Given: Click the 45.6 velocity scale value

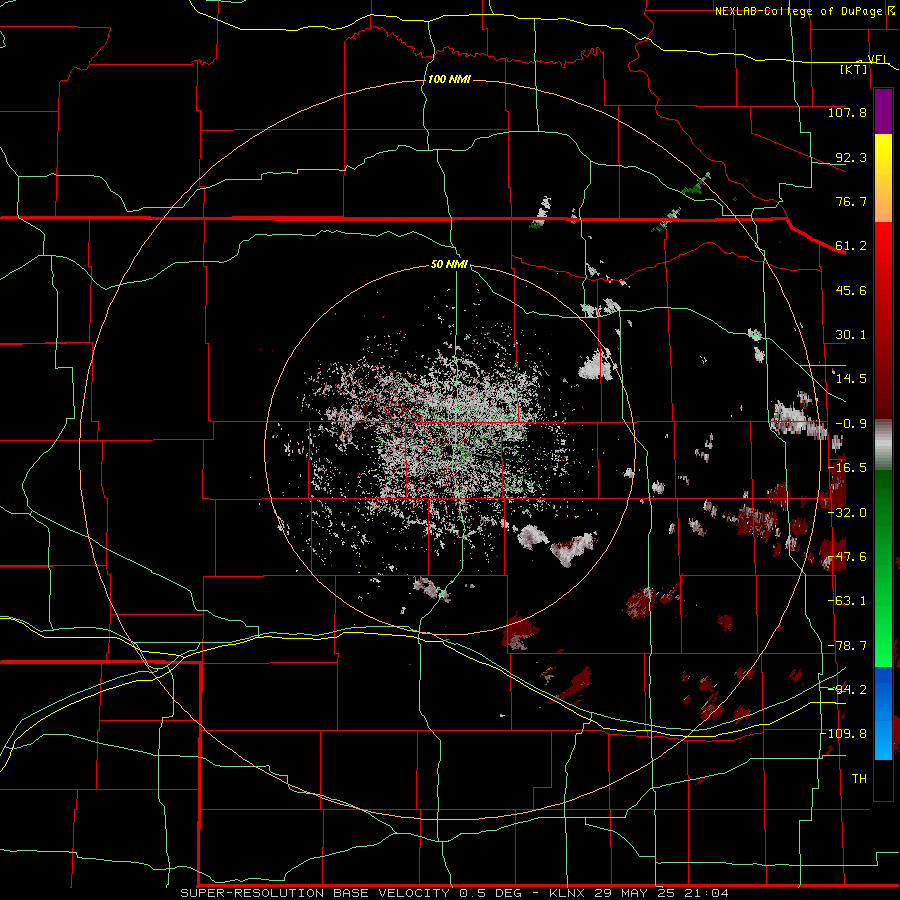Looking at the screenshot, I should [x=851, y=290].
